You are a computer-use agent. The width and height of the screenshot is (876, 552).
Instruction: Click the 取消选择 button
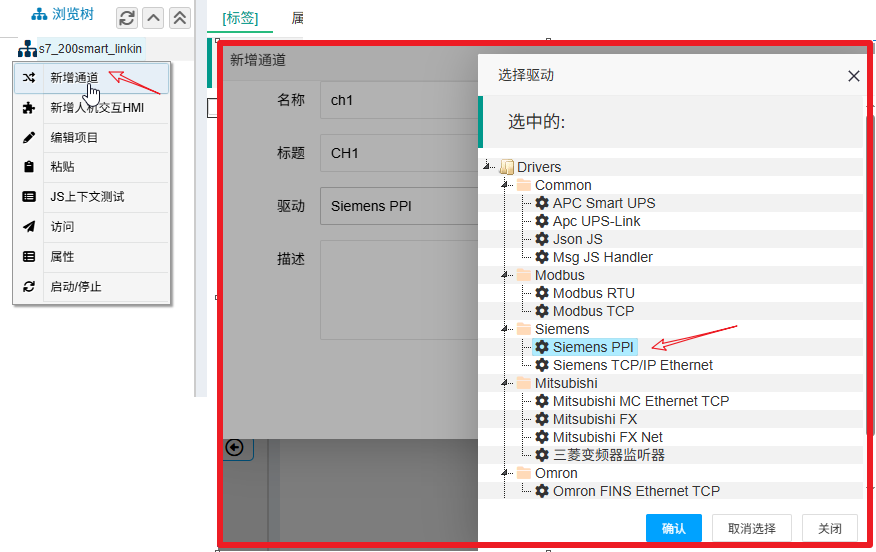pyautogui.click(x=752, y=529)
